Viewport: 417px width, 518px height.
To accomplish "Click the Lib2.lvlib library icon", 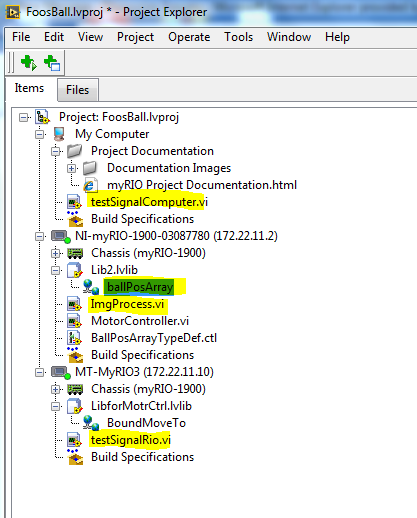I will click(74, 270).
